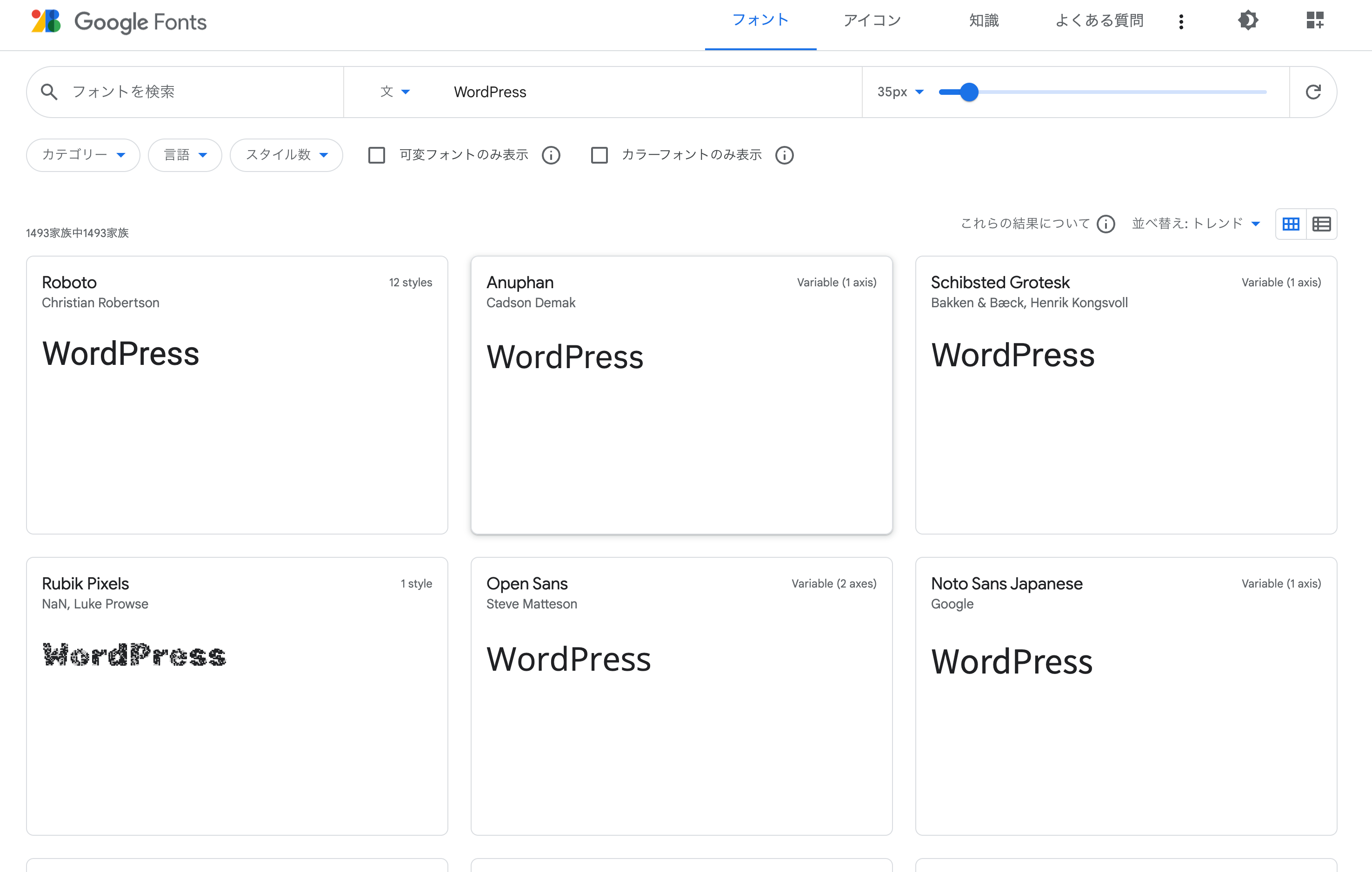Image resolution: width=1372 pixels, height=872 pixels.
Task: Switch to list view
Action: tap(1321, 224)
